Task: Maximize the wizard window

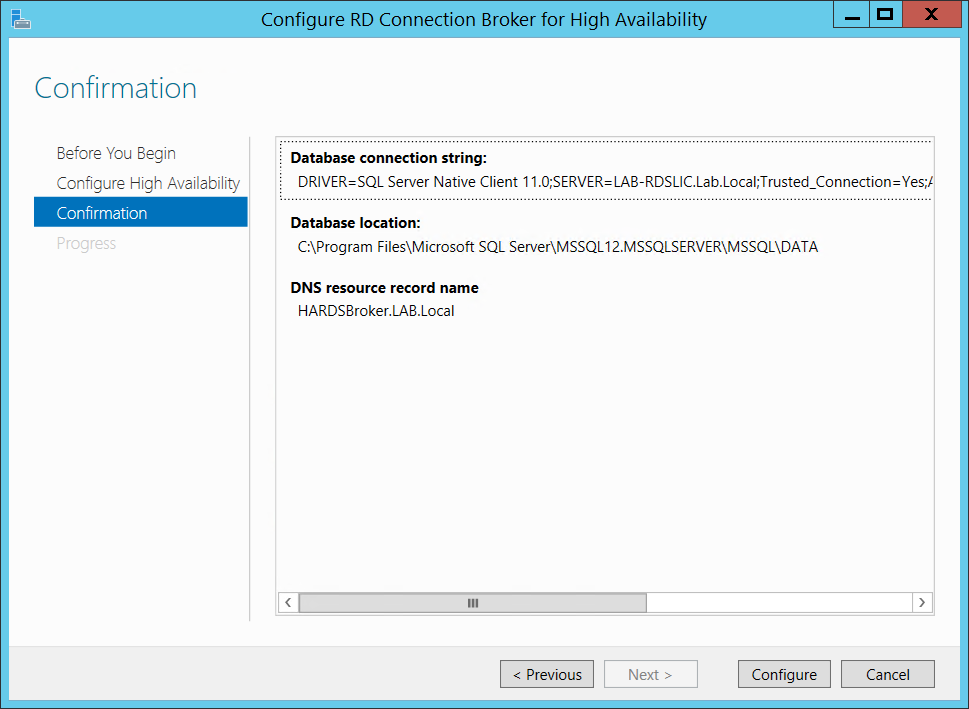Action: (884, 15)
